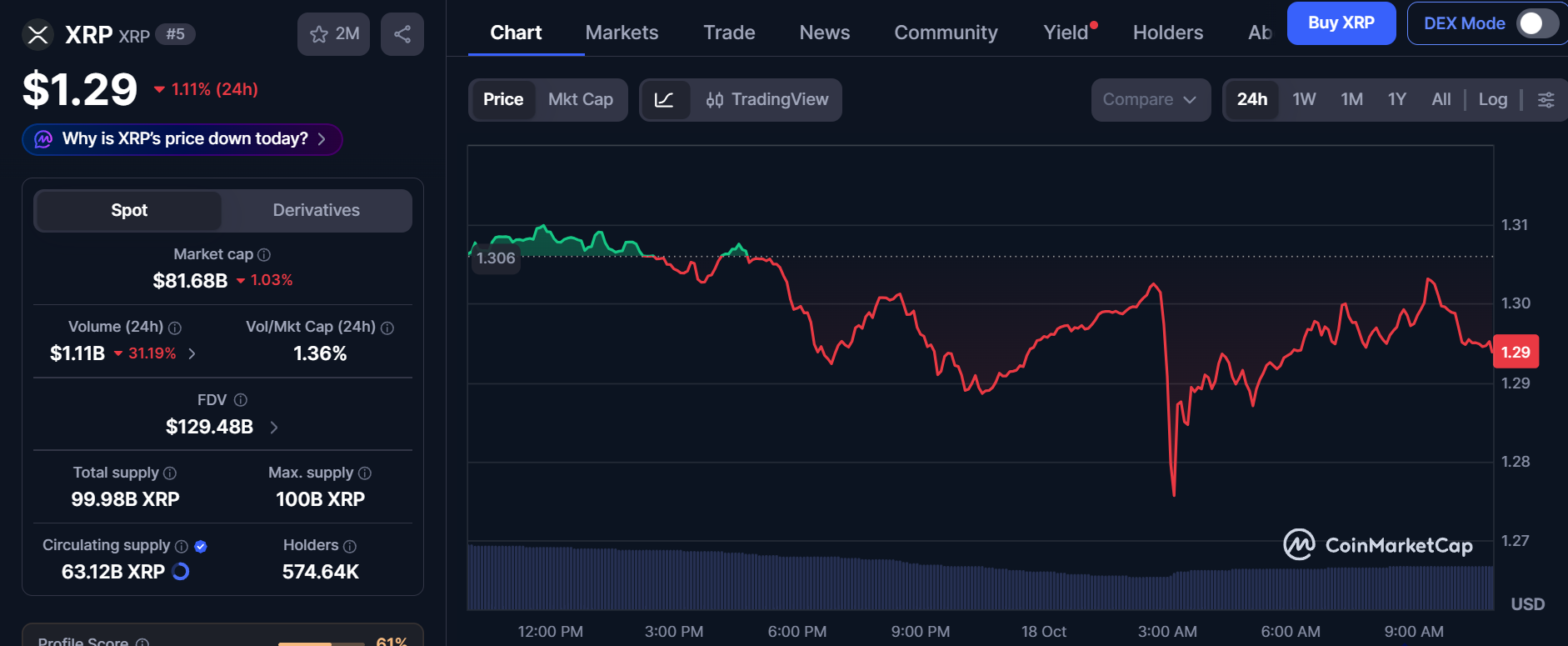
Task: Show Volume (24h) info icon
Action: 175,328
